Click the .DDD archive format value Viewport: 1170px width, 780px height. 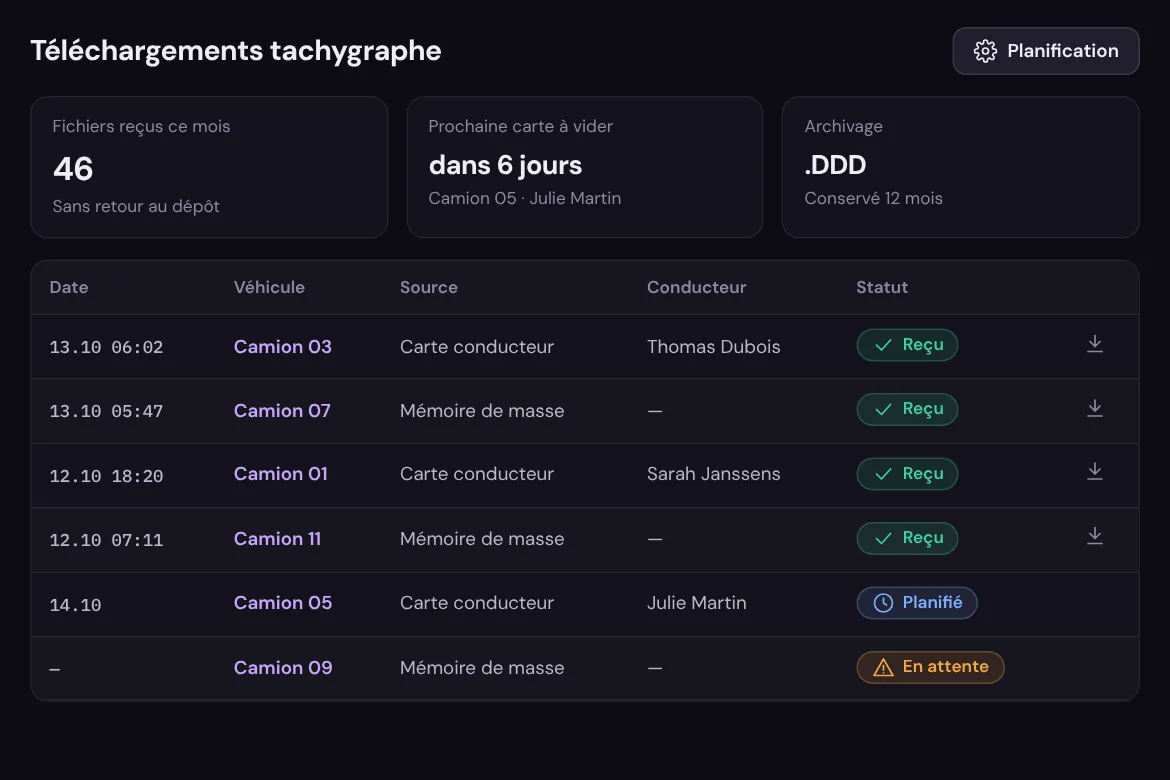(x=835, y=165)
